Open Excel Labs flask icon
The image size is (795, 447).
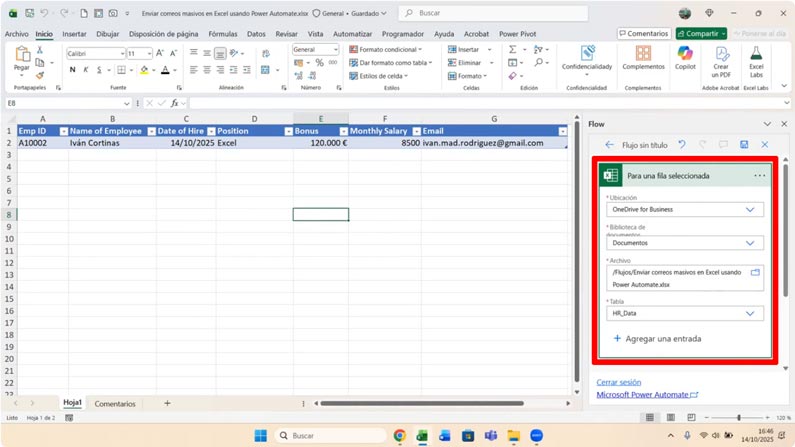(756, 53)
